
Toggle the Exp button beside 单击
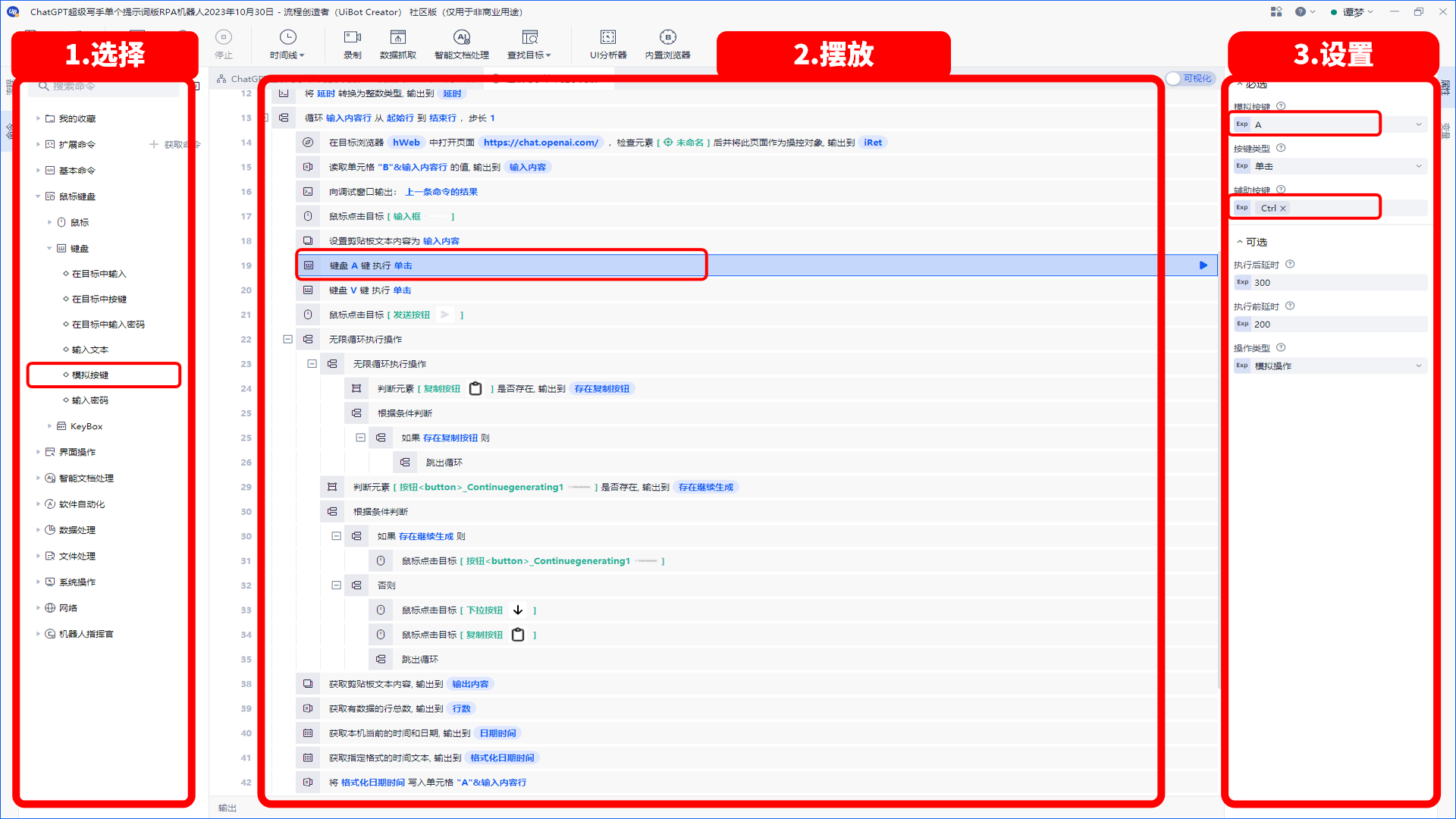[1242, 166]
